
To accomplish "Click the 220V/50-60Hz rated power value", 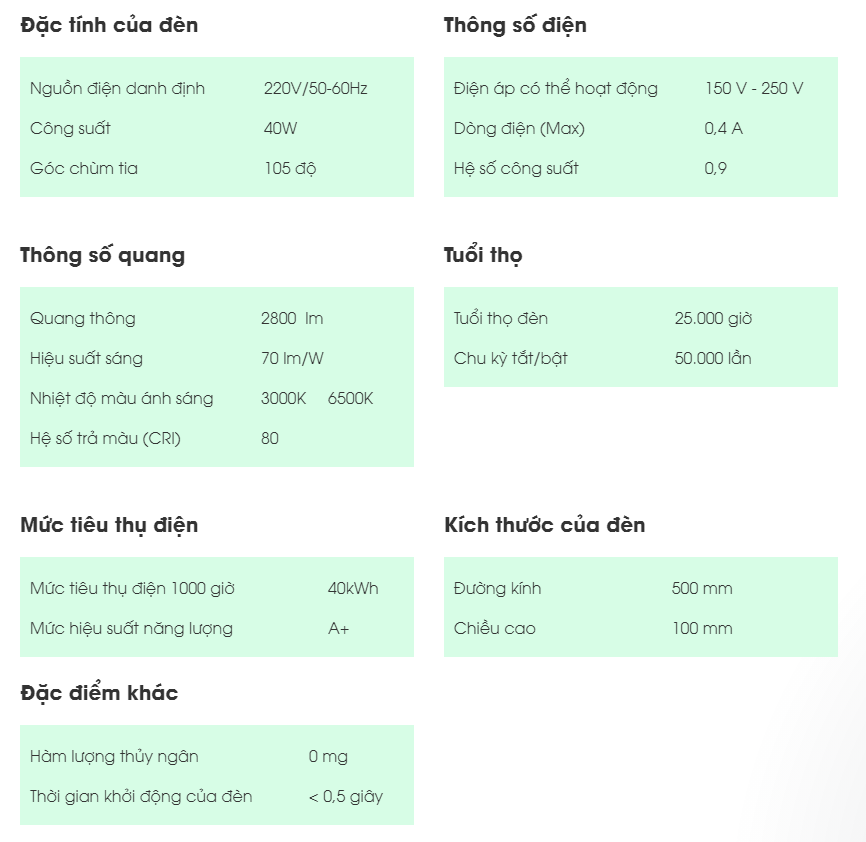I will point(316,88).
